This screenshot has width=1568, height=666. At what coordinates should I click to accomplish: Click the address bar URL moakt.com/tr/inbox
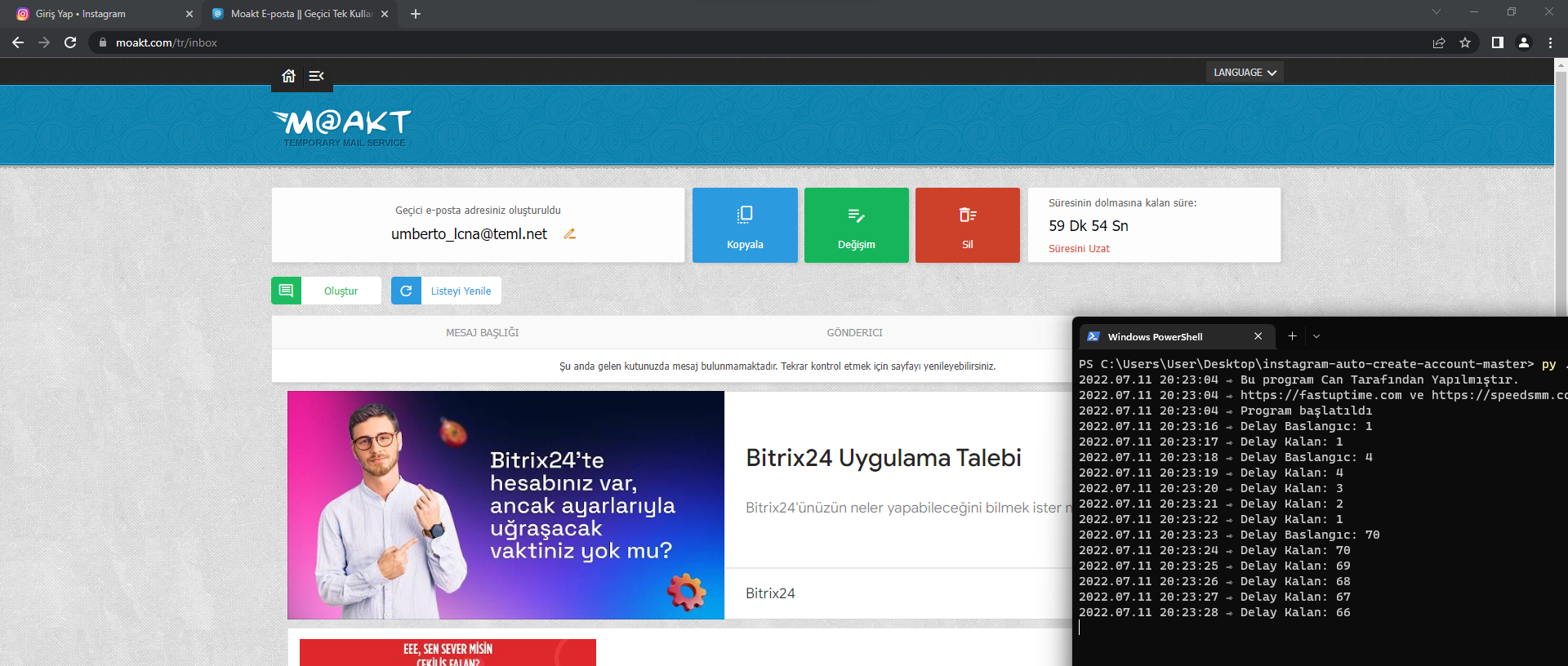point(167,42)
